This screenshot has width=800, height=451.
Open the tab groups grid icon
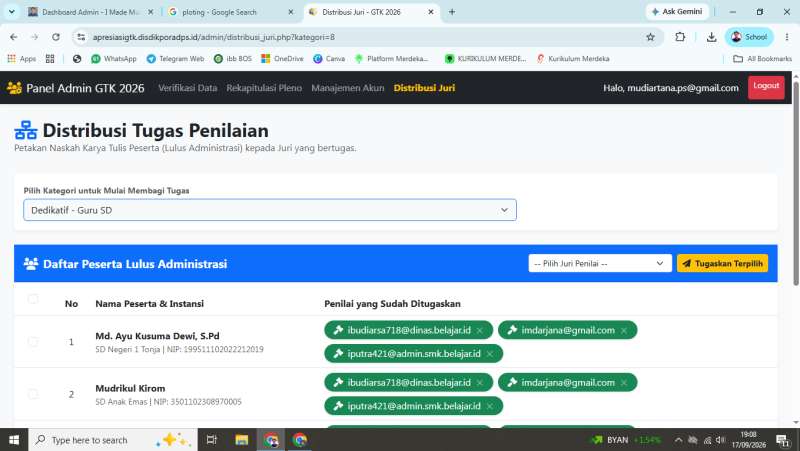coord(50,59)
